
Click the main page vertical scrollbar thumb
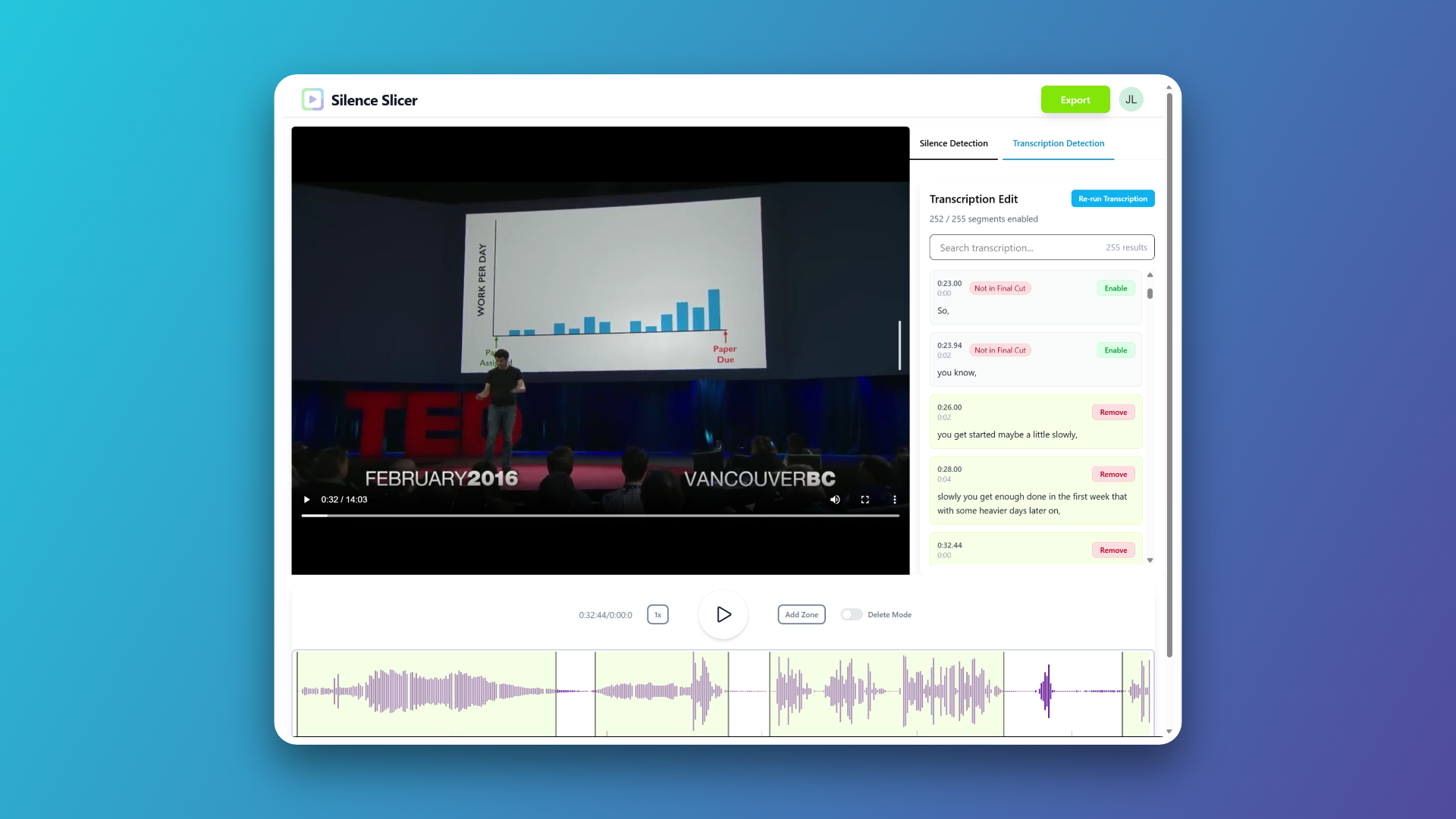pos(1169,375)
